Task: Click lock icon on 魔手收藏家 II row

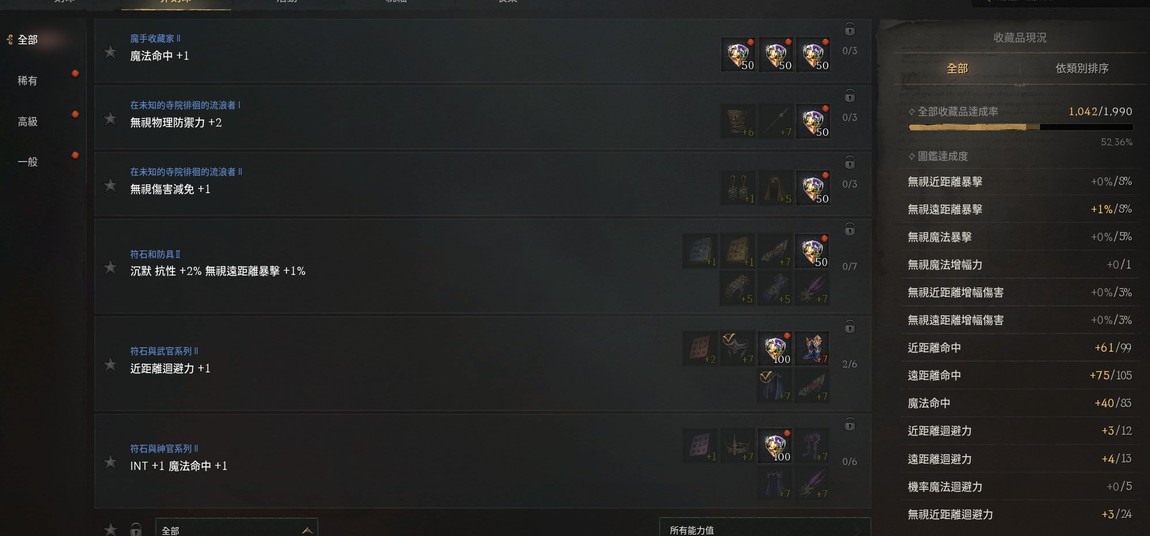Action: pyautogui.click(x=849, y=30)
